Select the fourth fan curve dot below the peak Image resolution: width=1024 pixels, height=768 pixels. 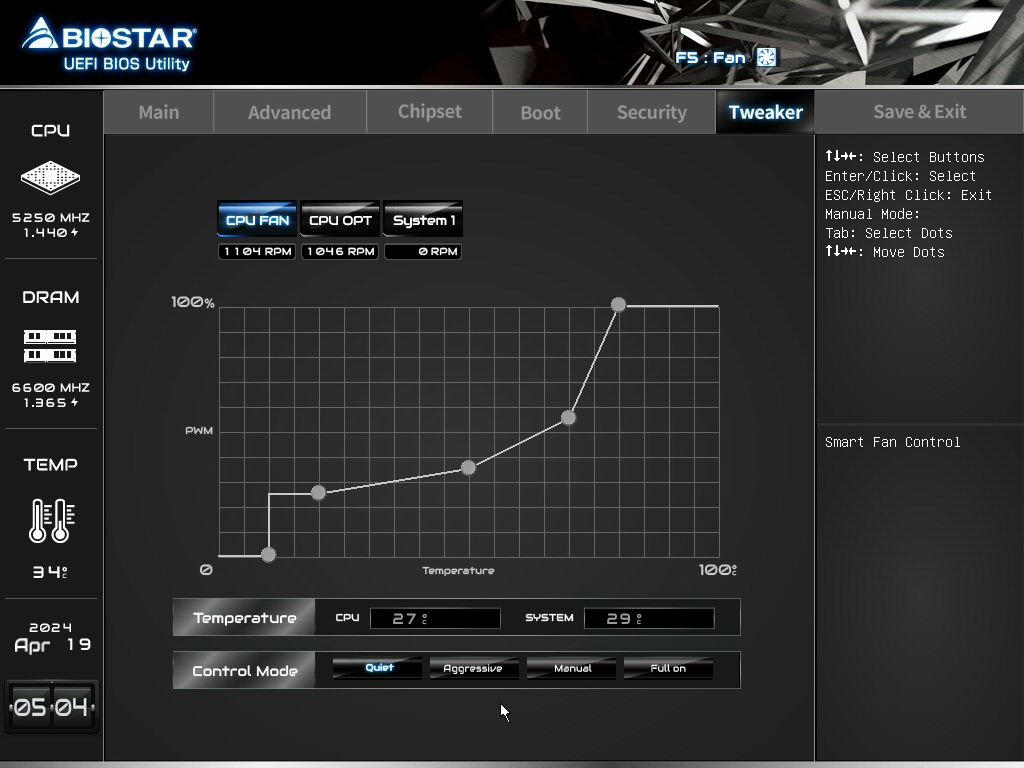pos(568,417)
